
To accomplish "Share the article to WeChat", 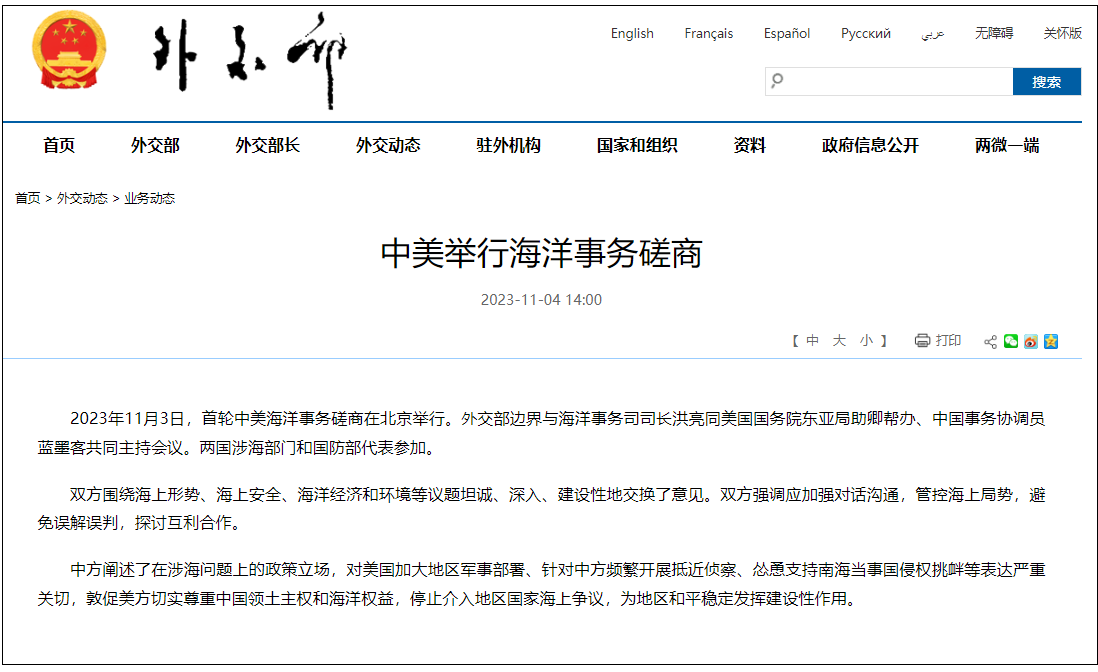I will click(1010, 342).
